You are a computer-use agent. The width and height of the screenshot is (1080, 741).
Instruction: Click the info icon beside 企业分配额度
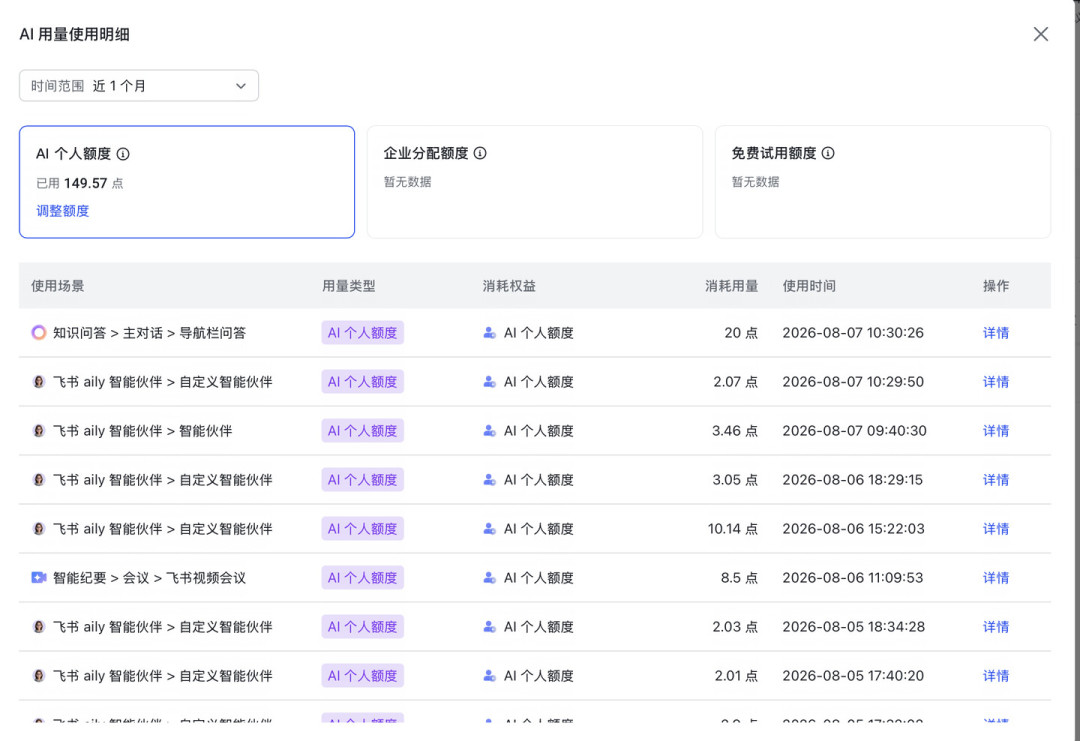tap(480, 154)
